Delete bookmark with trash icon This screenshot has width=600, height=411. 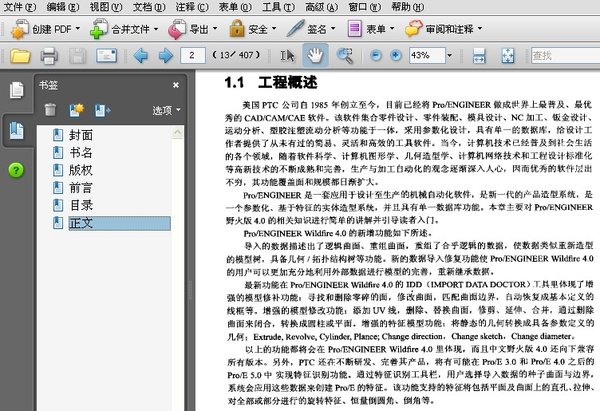click(x=50, y=110)
